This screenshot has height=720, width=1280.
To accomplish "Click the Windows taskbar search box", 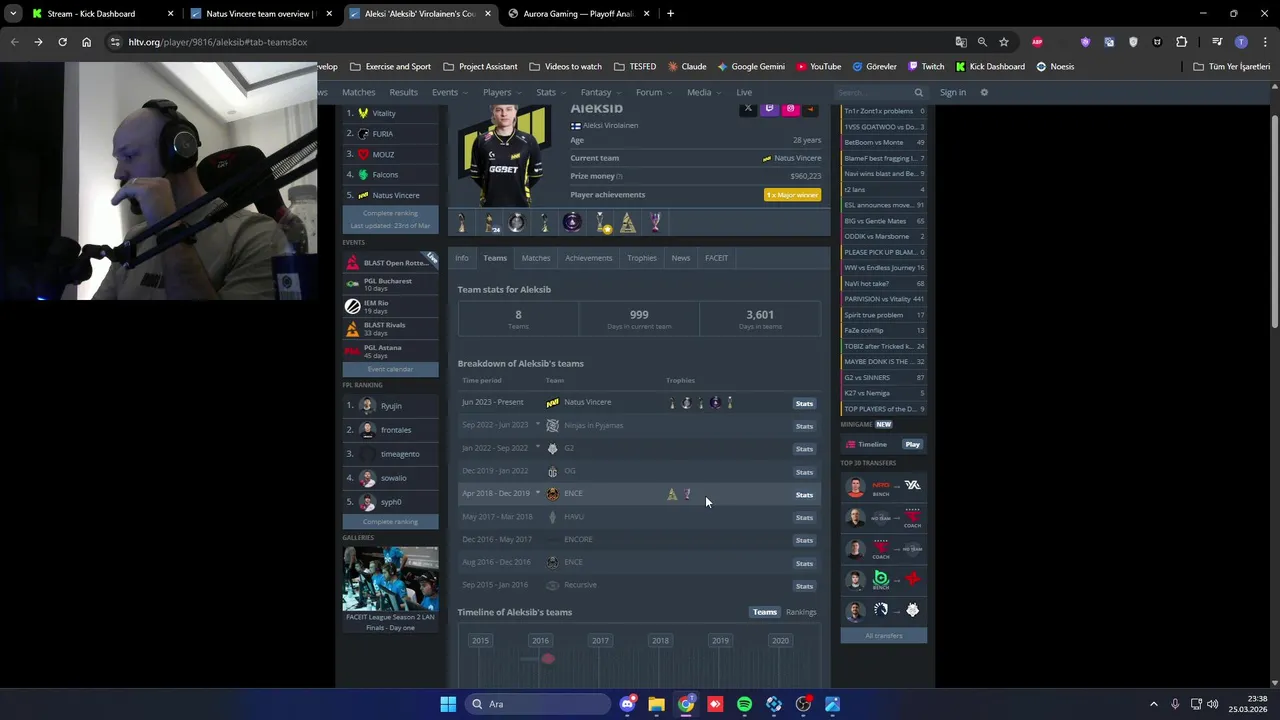I will (x=540, y=704).
